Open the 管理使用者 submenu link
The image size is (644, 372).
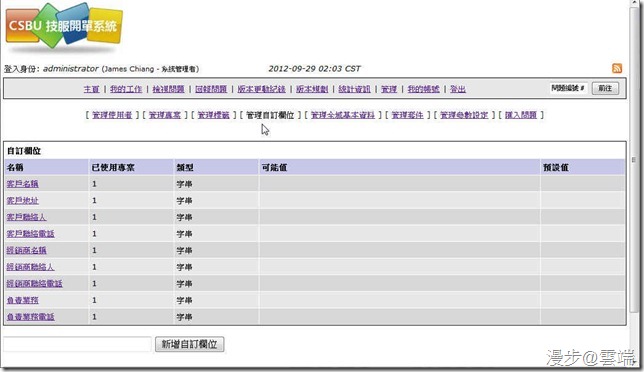click(x=112, y=115)
